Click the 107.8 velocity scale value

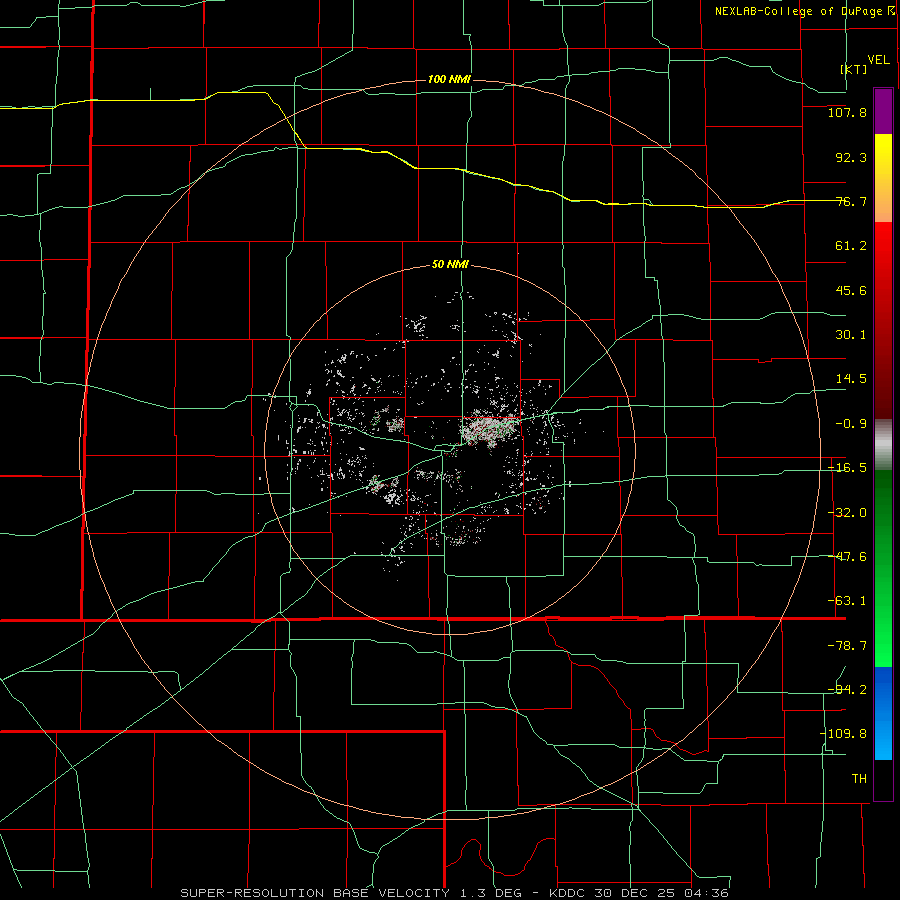[x=847, y=112]
